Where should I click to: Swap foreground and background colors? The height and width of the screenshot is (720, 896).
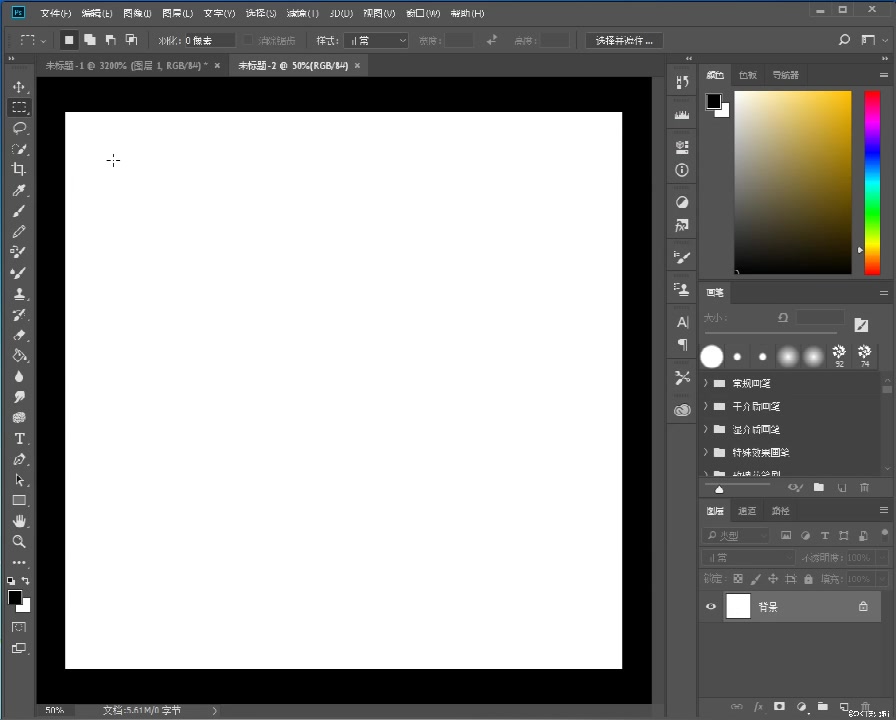26,581
